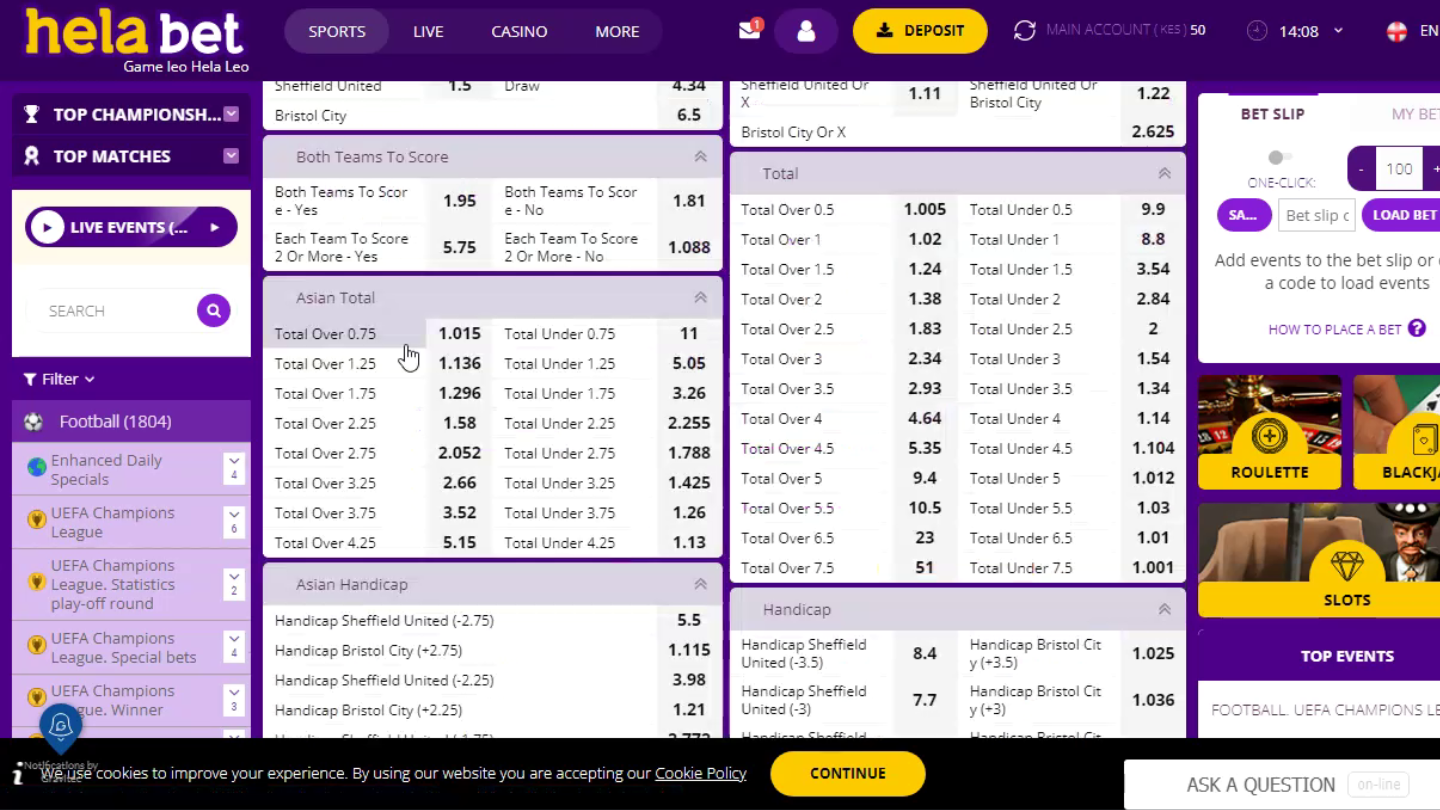Click the search magnifier button

click(213, 311)
